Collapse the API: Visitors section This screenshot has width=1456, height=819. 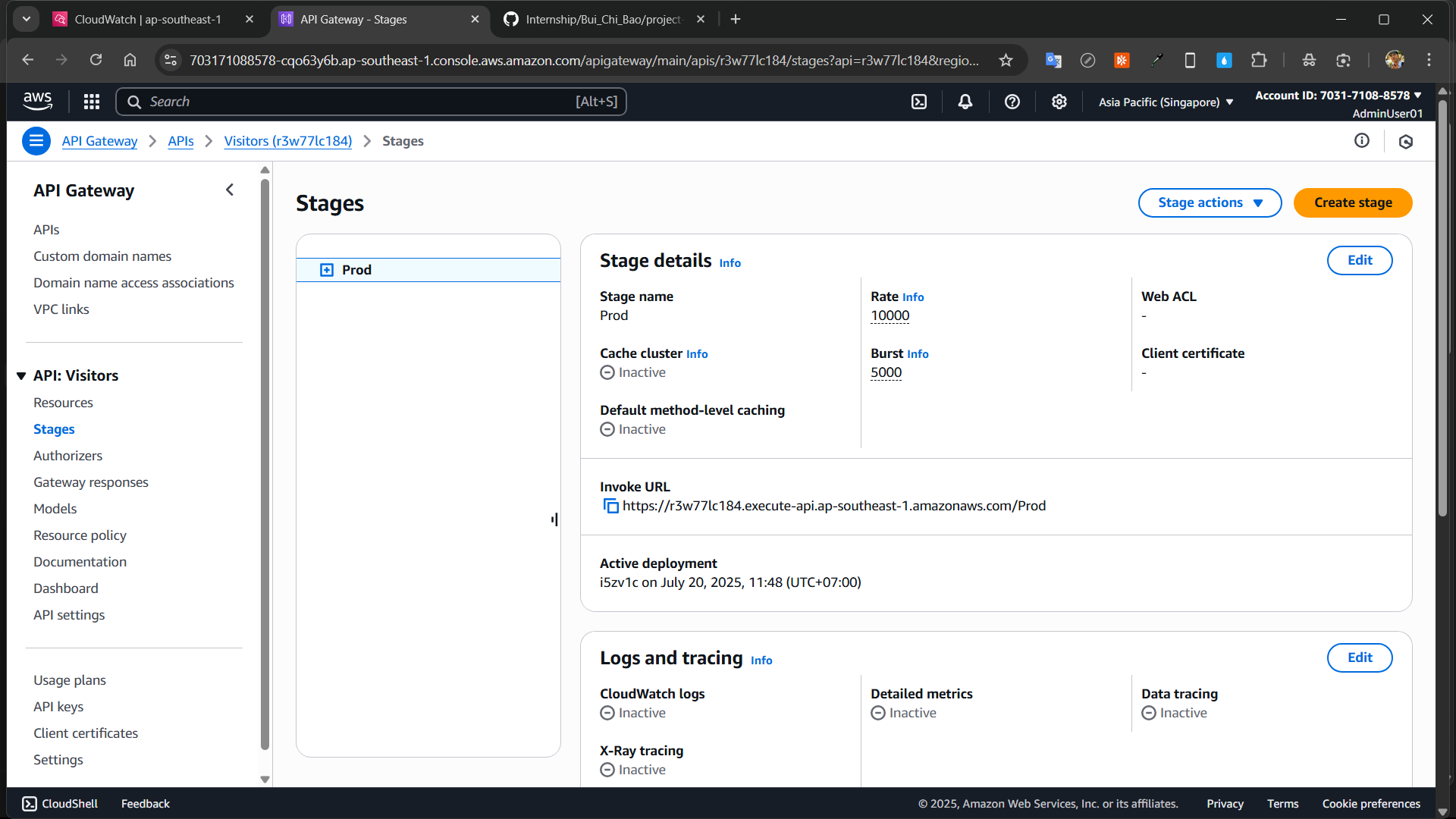(x=21, y=375)
